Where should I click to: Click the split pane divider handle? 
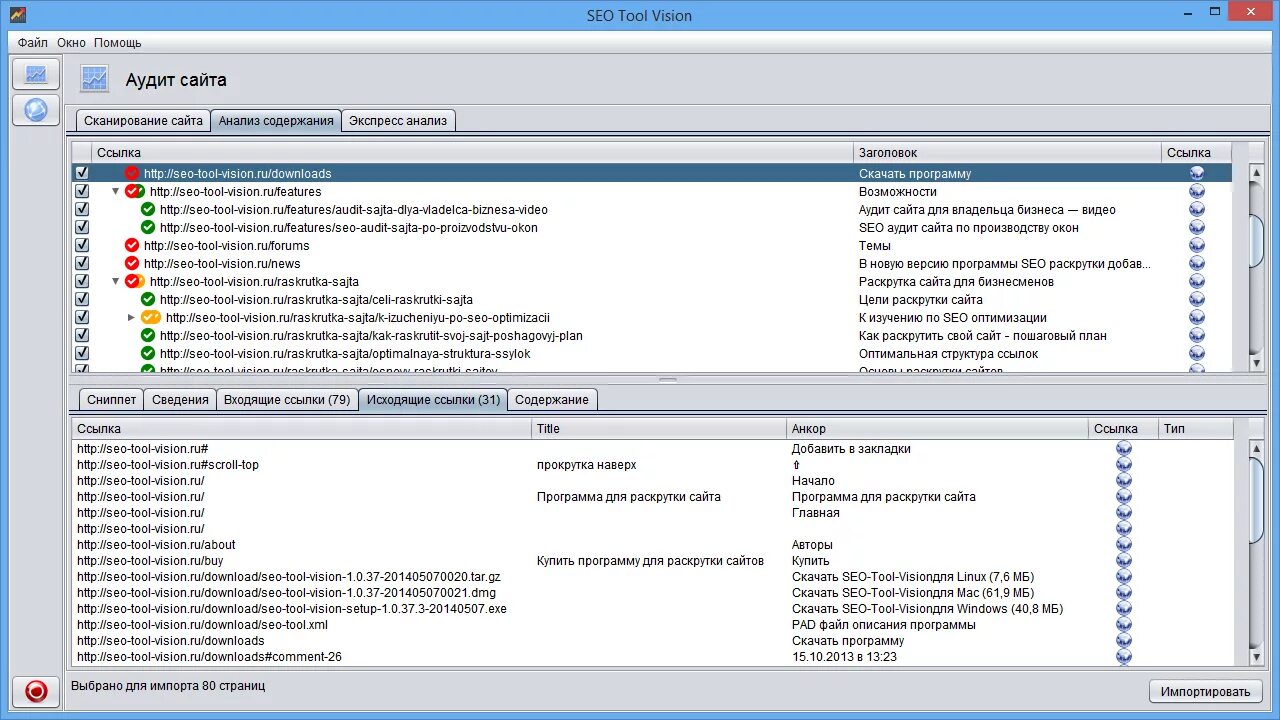[667, 380]
